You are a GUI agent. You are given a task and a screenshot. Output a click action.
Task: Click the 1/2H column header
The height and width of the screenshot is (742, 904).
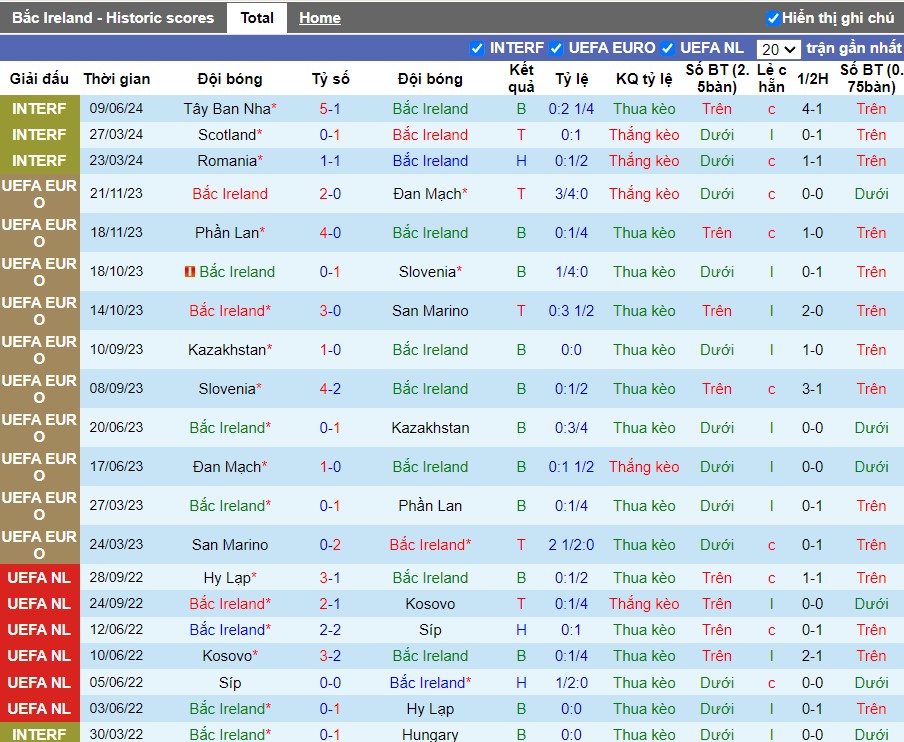point(812,78)
